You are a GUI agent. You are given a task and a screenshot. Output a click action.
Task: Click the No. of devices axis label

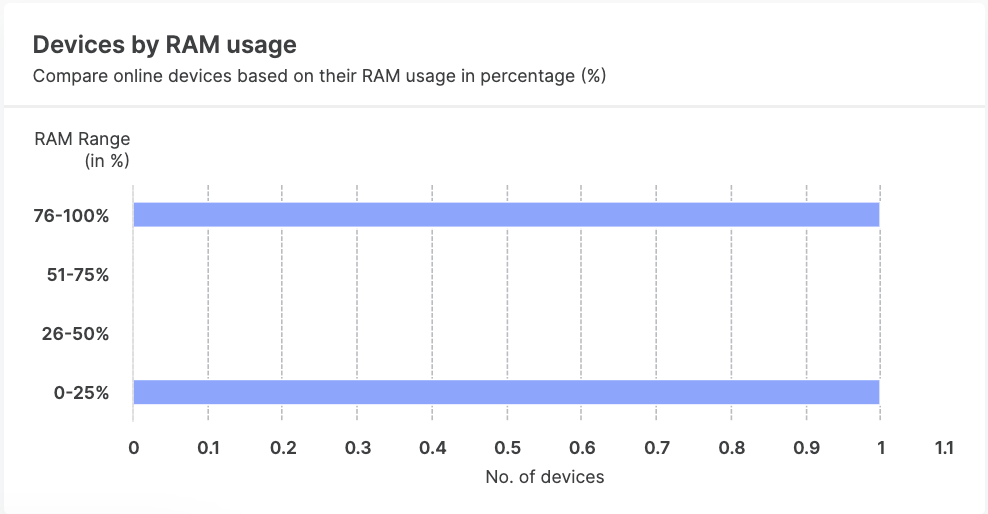point(544,477)
